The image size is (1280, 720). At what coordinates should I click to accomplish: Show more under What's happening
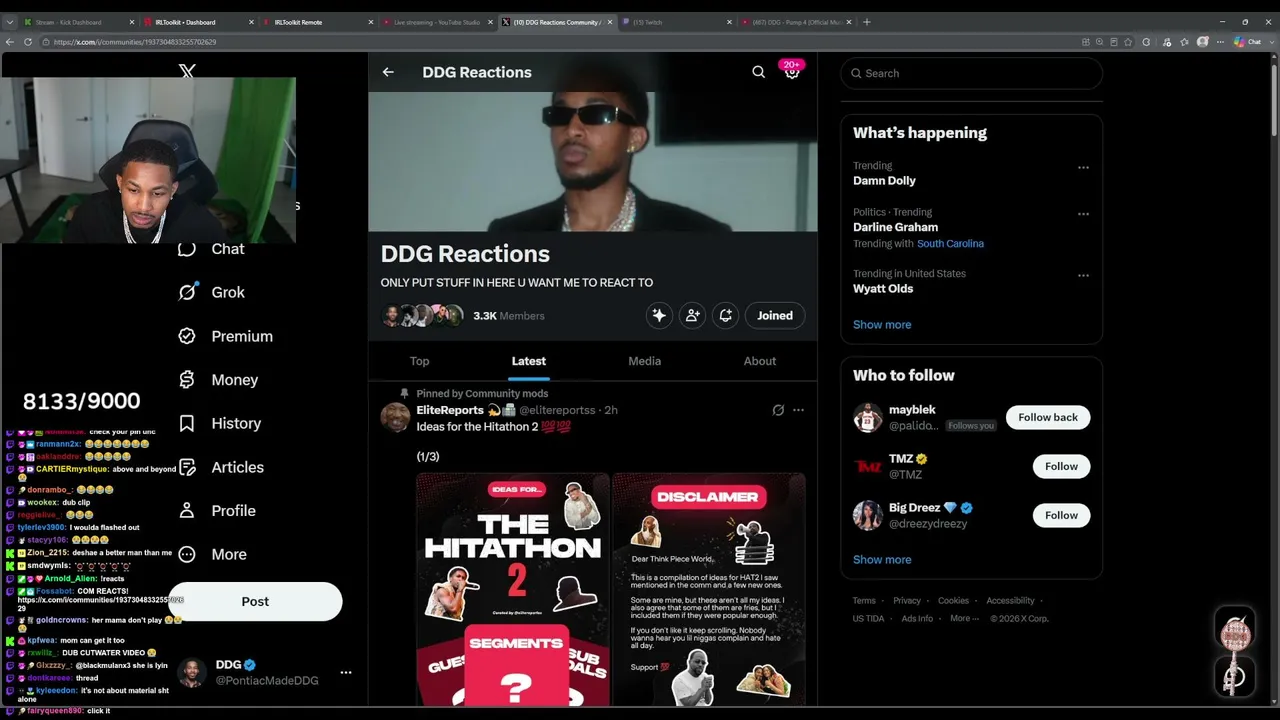click(x=882, y=325)
